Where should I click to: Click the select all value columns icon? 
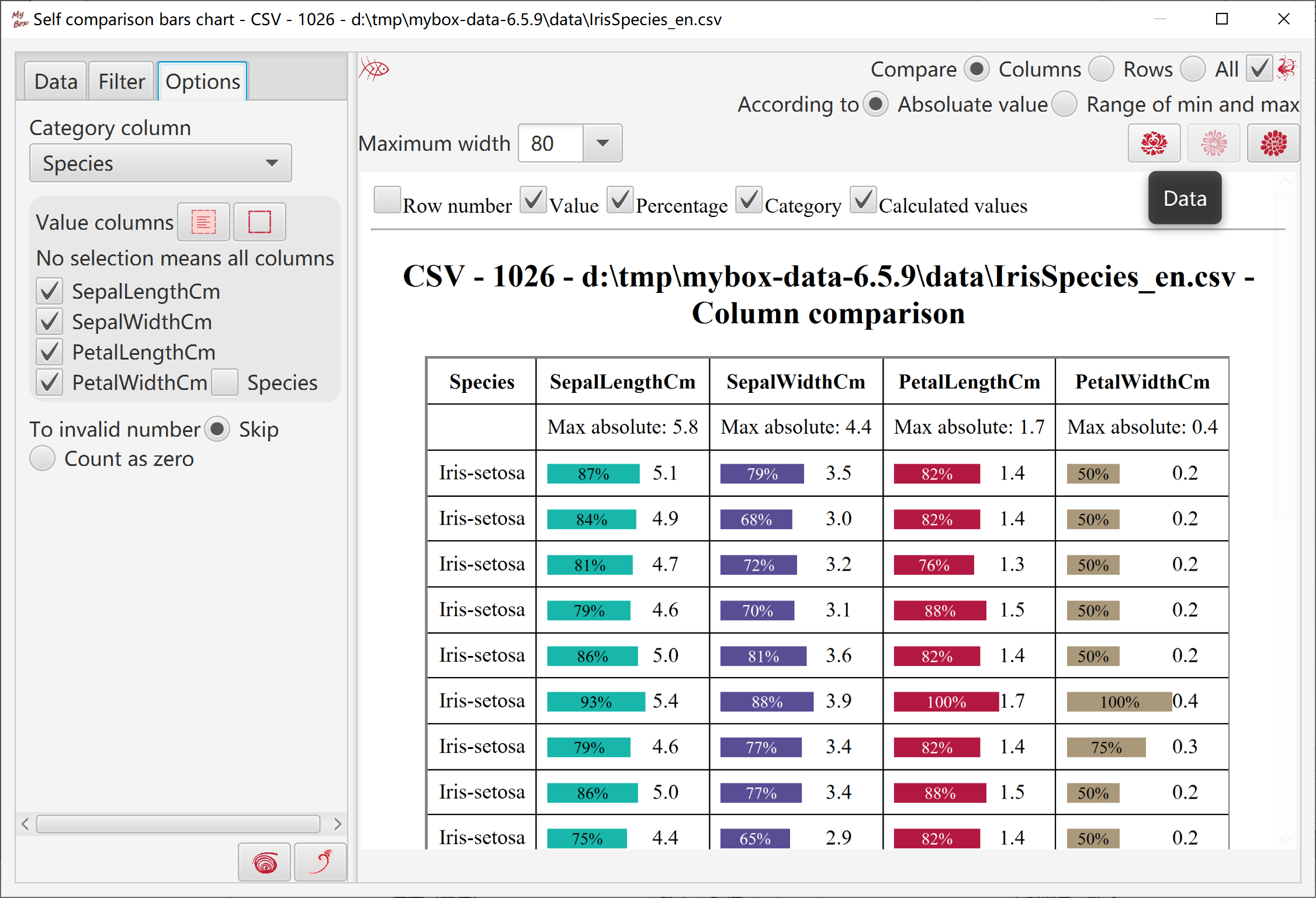point(203,222)
